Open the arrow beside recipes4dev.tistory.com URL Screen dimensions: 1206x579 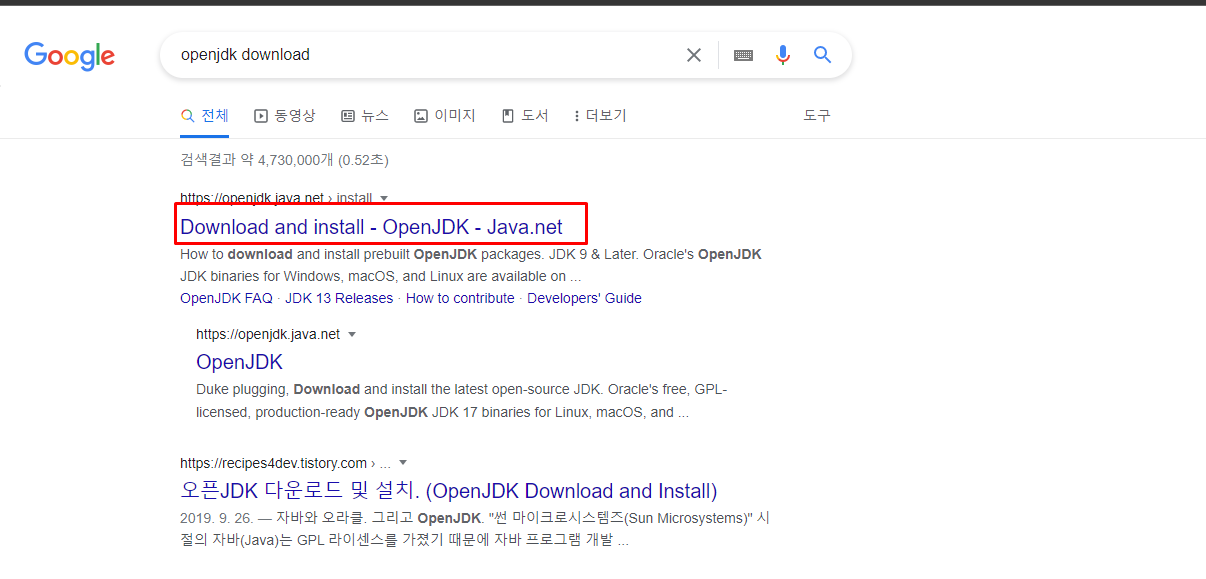[403, 463]
